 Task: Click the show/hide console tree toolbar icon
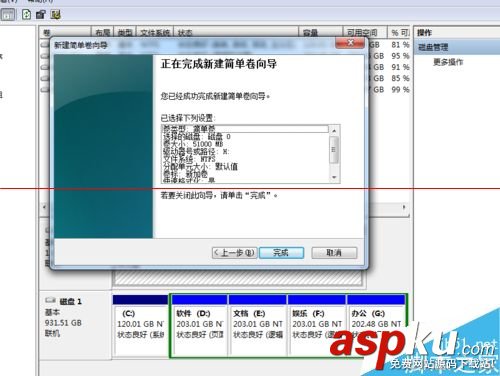coord(8,14)
